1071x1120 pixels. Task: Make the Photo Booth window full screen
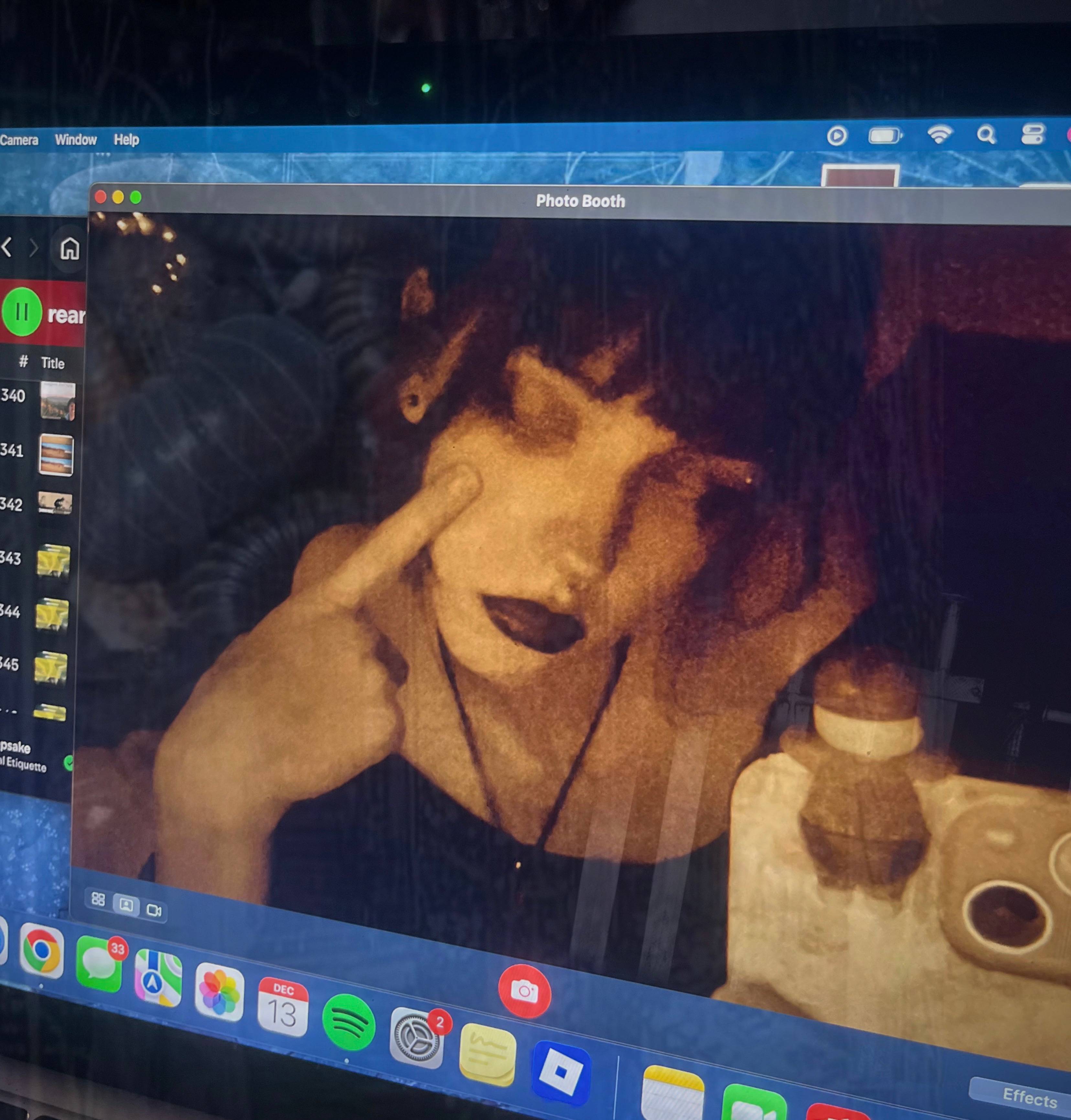(x=135, y=197)
